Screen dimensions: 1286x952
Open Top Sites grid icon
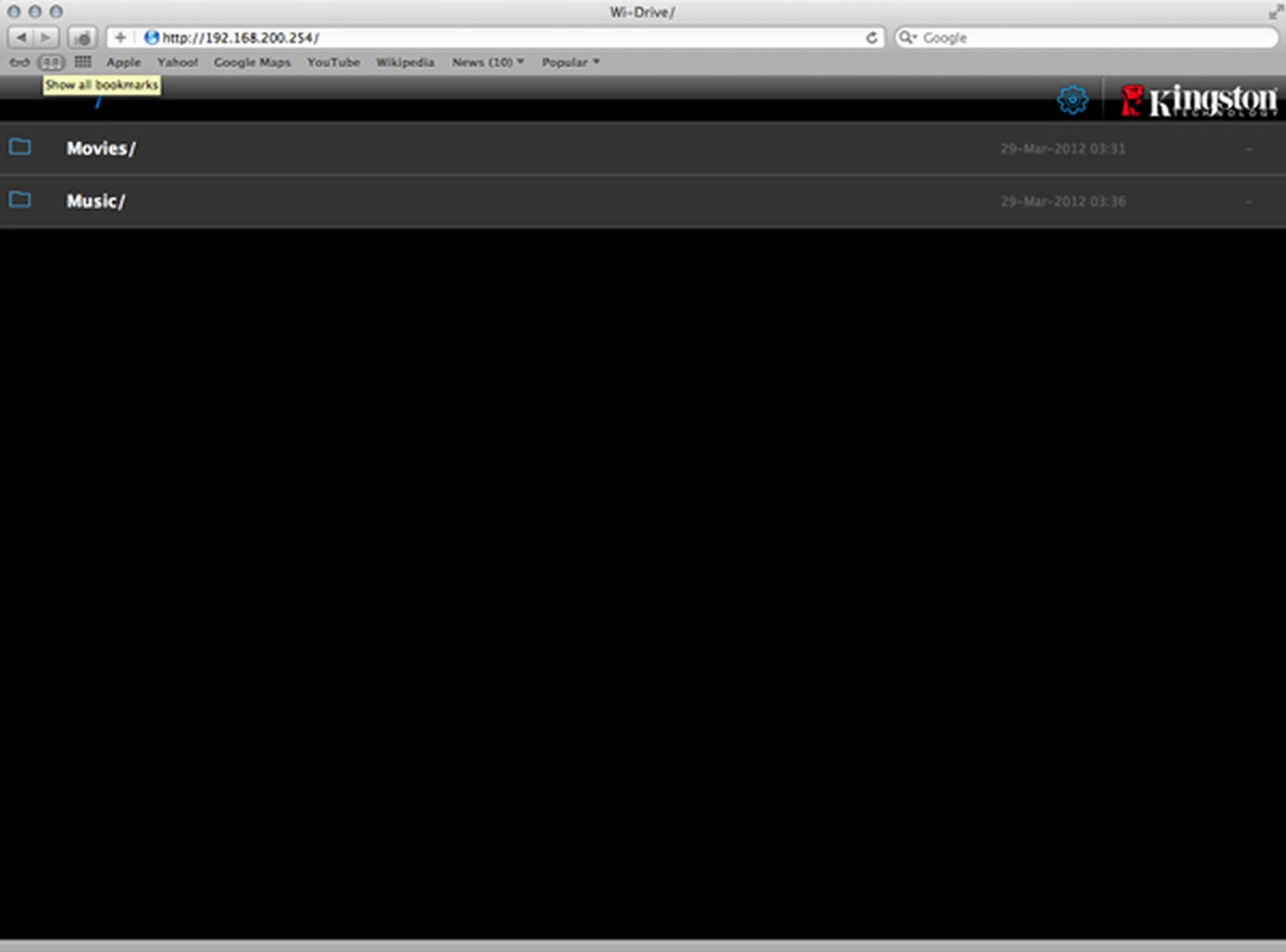pos(83,62)
